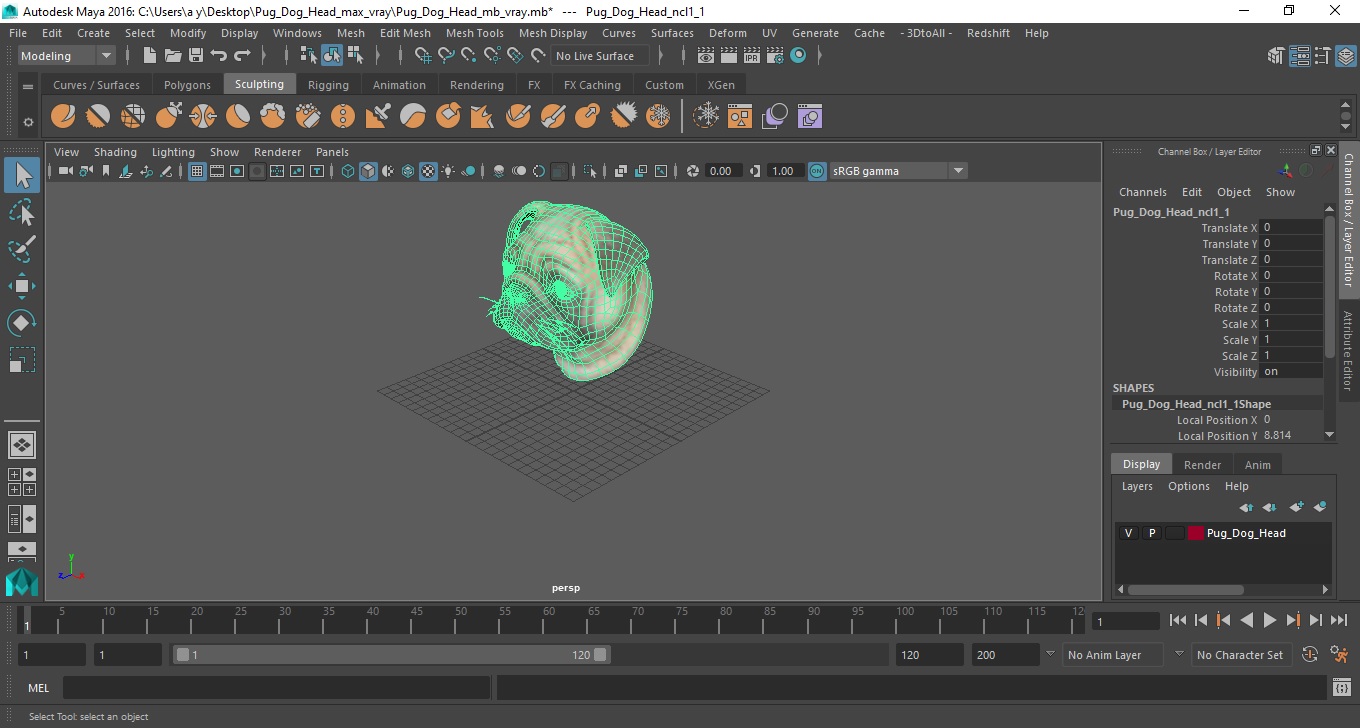The image size is (1360, 728).
Task: Click the Translate X value field
Action: [x=1291, y=228]
